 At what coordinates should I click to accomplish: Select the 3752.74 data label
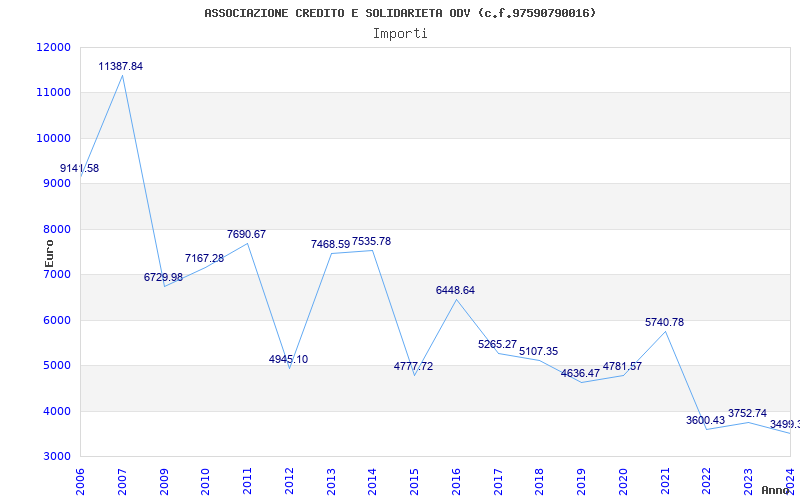[x=747, y=413]
